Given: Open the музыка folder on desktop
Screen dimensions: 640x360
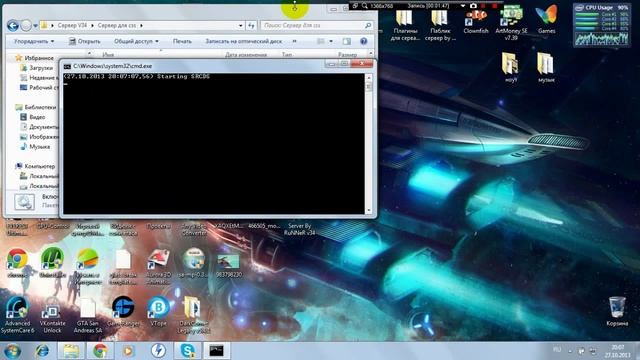Looking at the screenshot, I should pos(546,68).
